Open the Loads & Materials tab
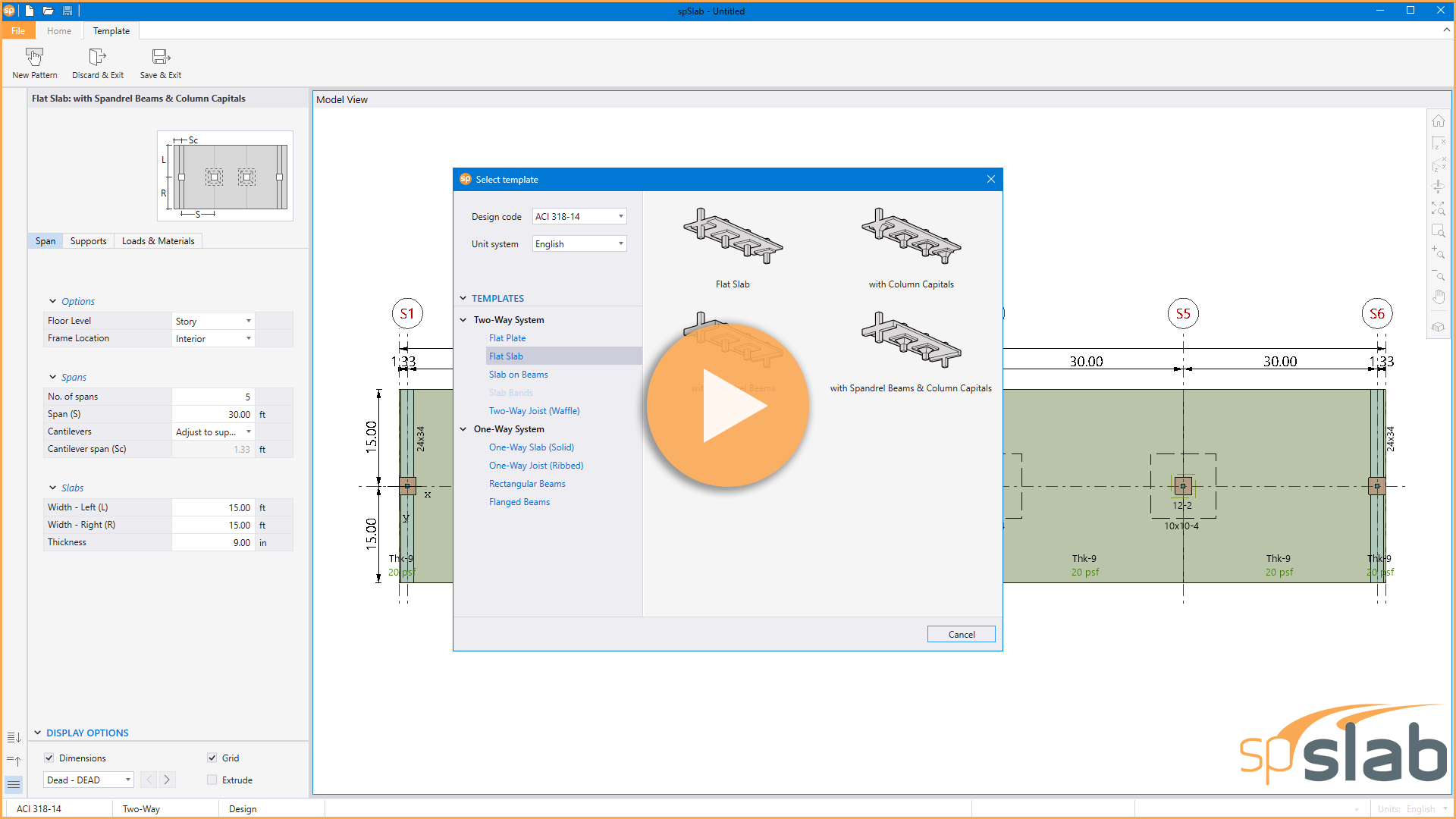The height and width of the screenshot is (819, 1456). [158, 240]
